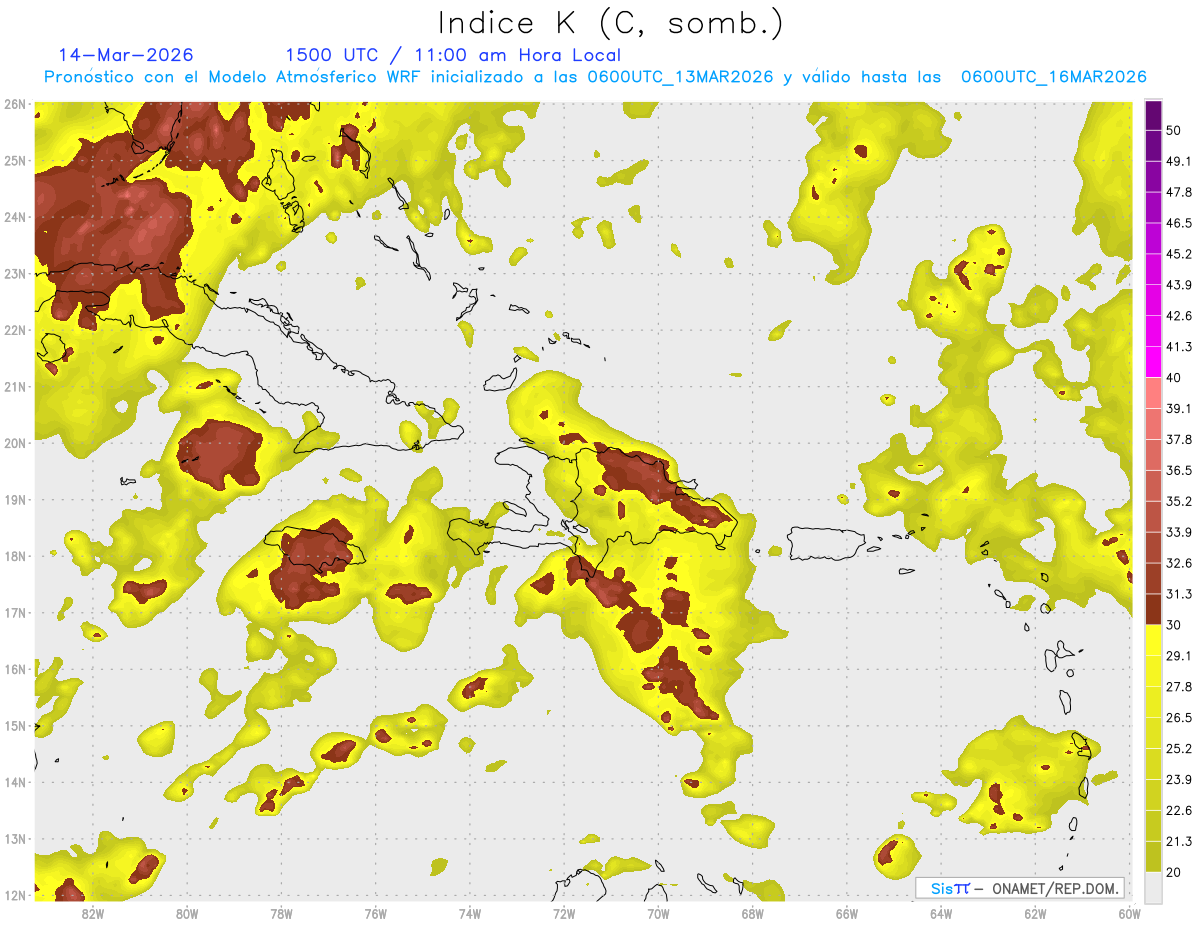Click the colorbar value 31.3

point(1179,594)
